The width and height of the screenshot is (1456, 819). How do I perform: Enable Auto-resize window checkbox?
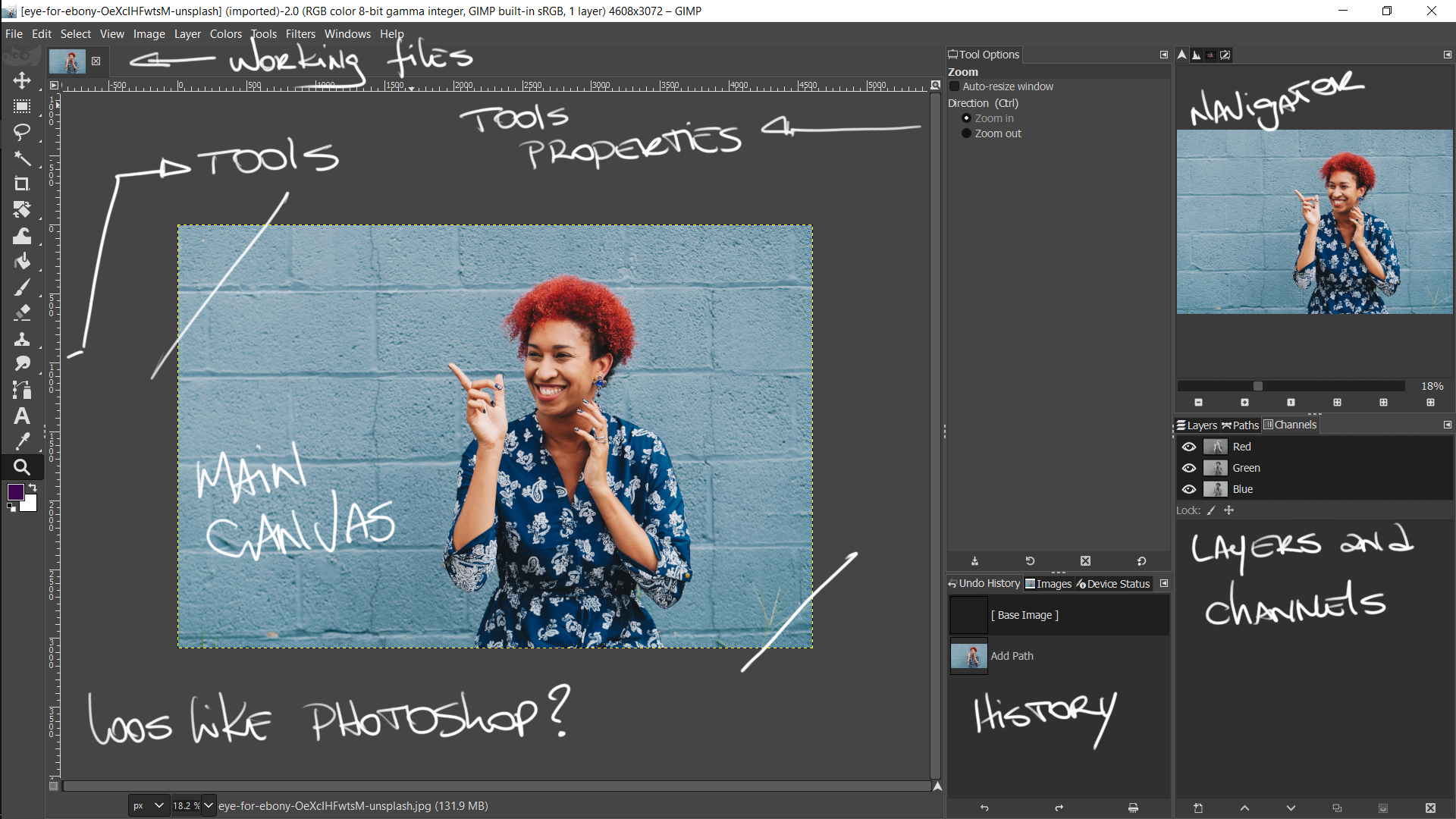955,86
